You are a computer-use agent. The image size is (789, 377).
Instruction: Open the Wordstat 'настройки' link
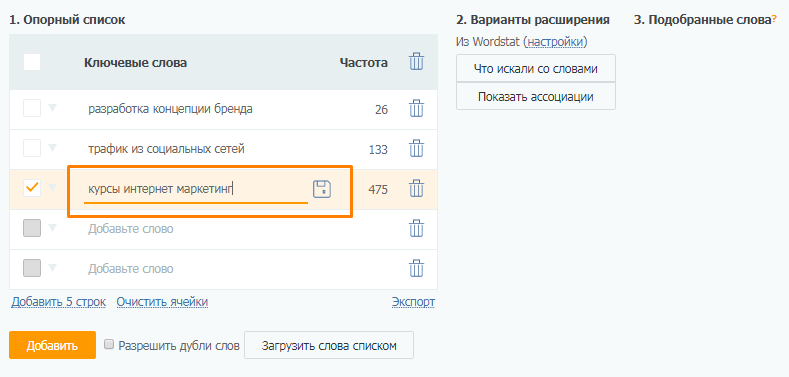point(556,42)
